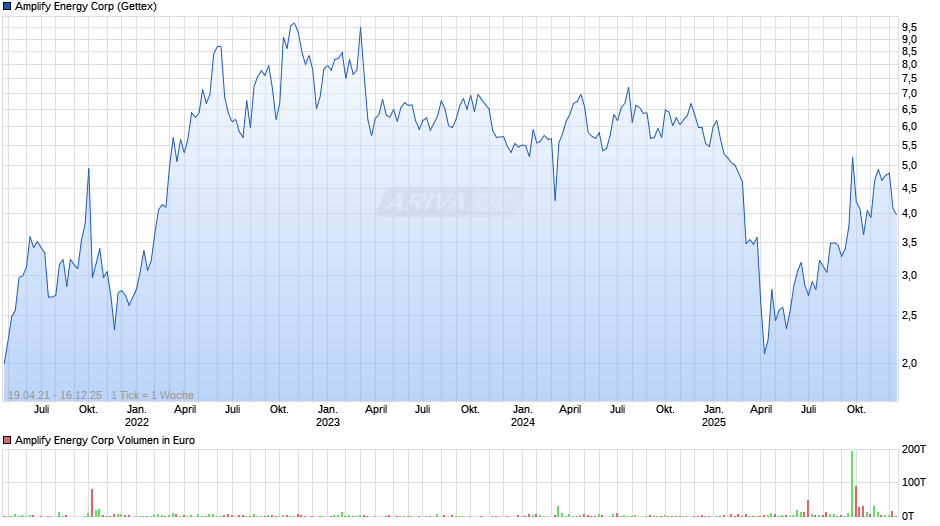Click the '200T' volume axis label

click(x=914, y=450)
